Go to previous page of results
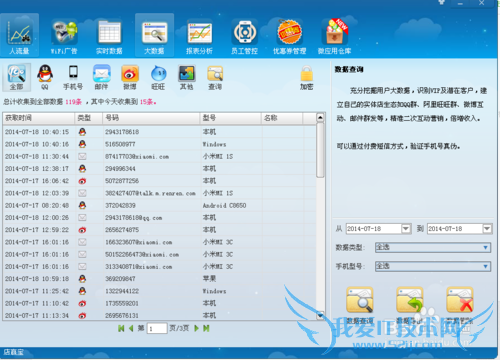Image resolution: width=500 pixels, height=360 pixels. pos(131,328)
